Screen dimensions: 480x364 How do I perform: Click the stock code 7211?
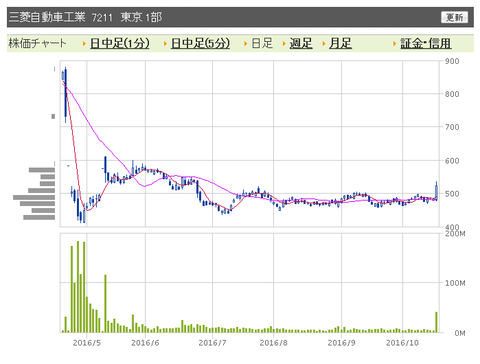click(102, 17)
